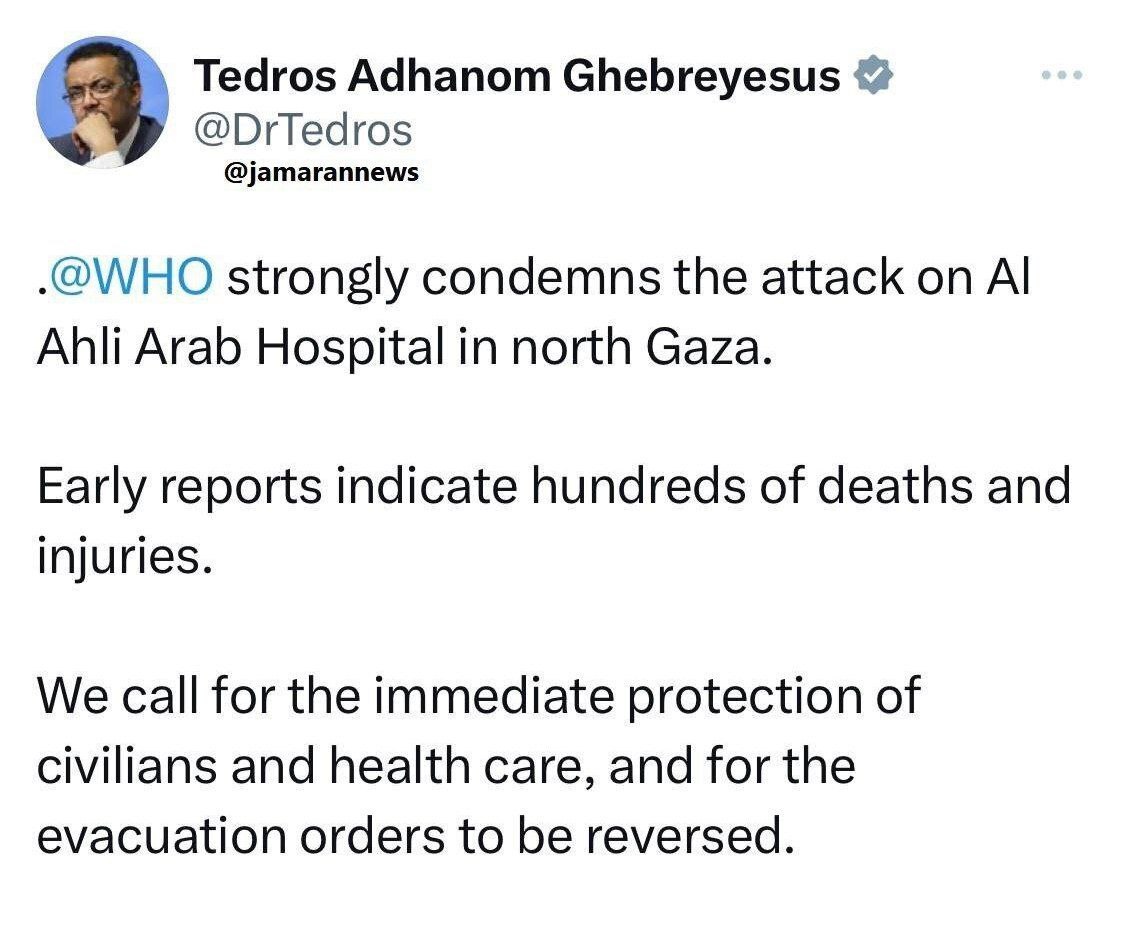Click the line starting "Ahli Arab Hospital"
The image size is (1125, 927).
[x=405, y=346]
